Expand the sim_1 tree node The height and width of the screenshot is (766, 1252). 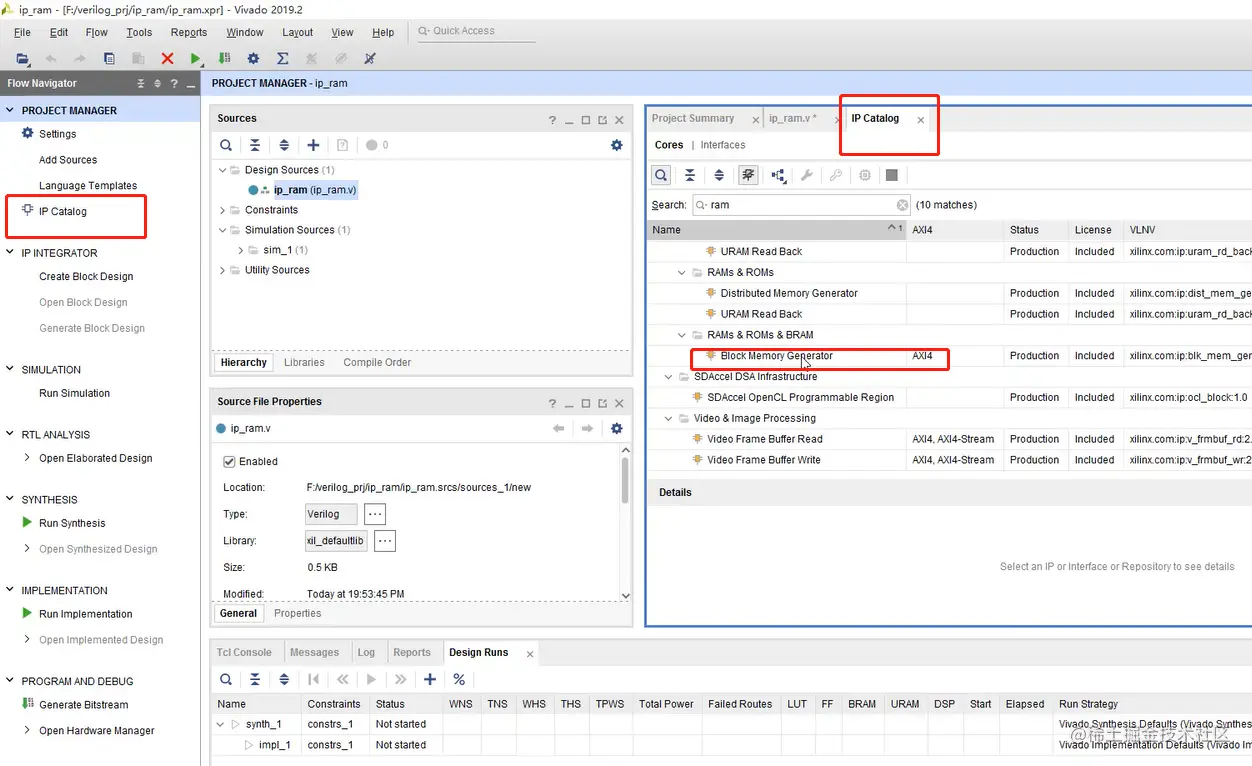pos(241,250)
